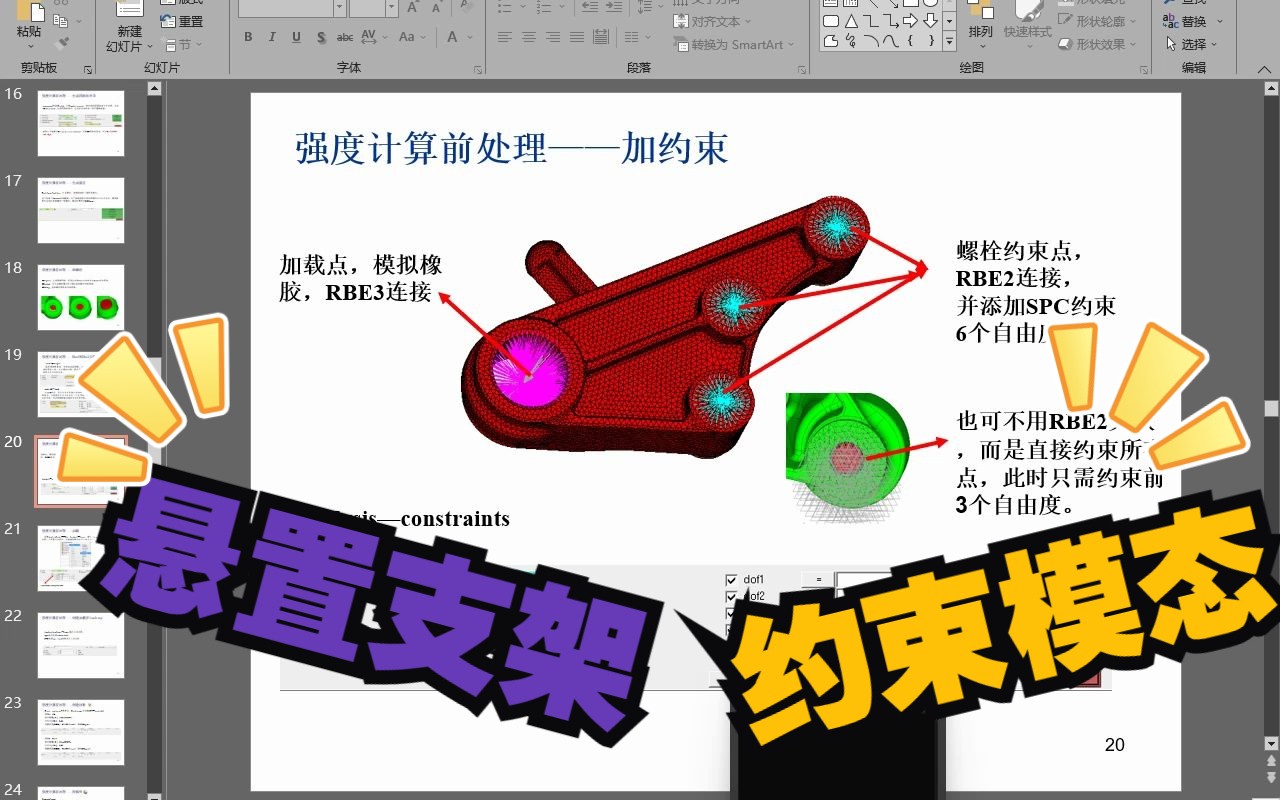
Task: Click the = button beside dof1
Action: 817,579
